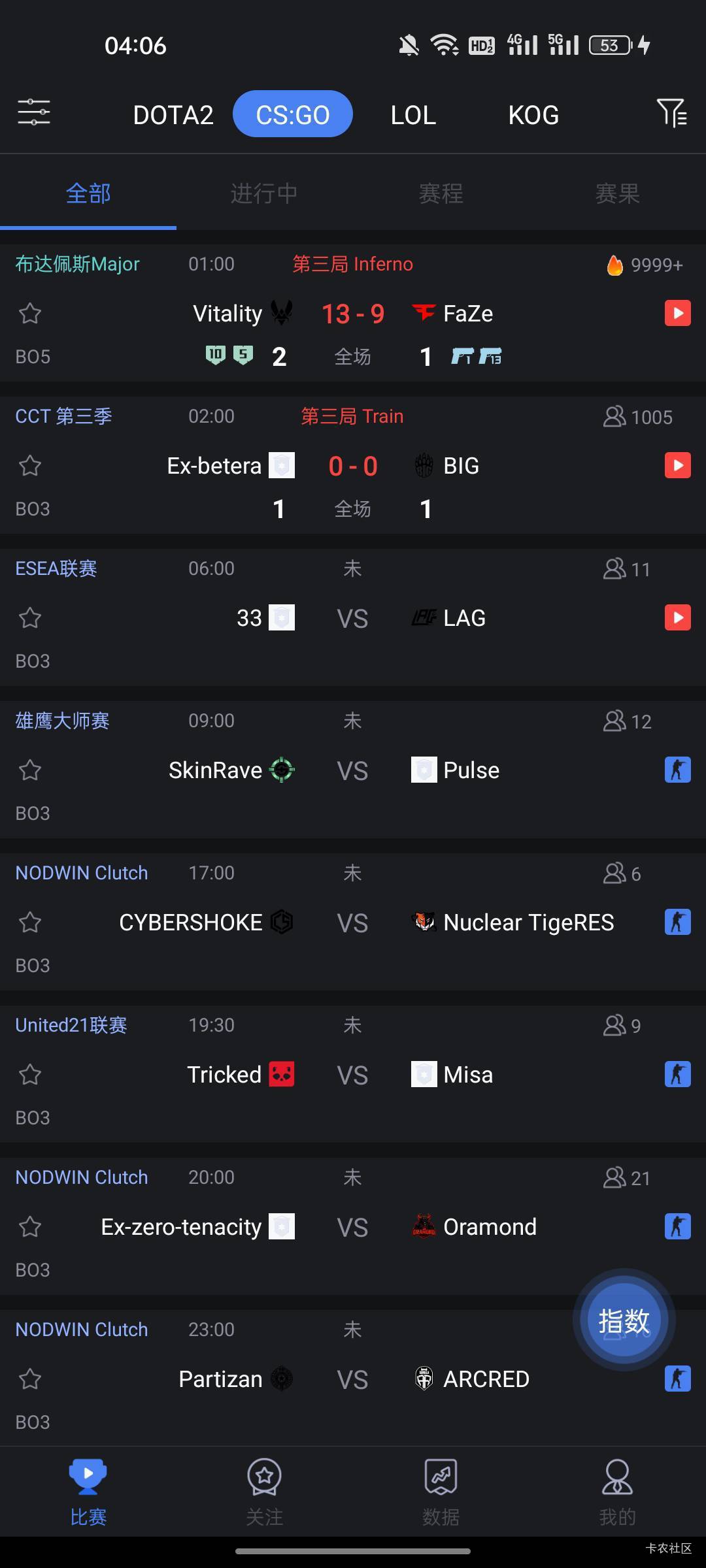Show the 进行中 ongoing matches tab
The height and width of the screenshot is (1568, 706).
264,193
